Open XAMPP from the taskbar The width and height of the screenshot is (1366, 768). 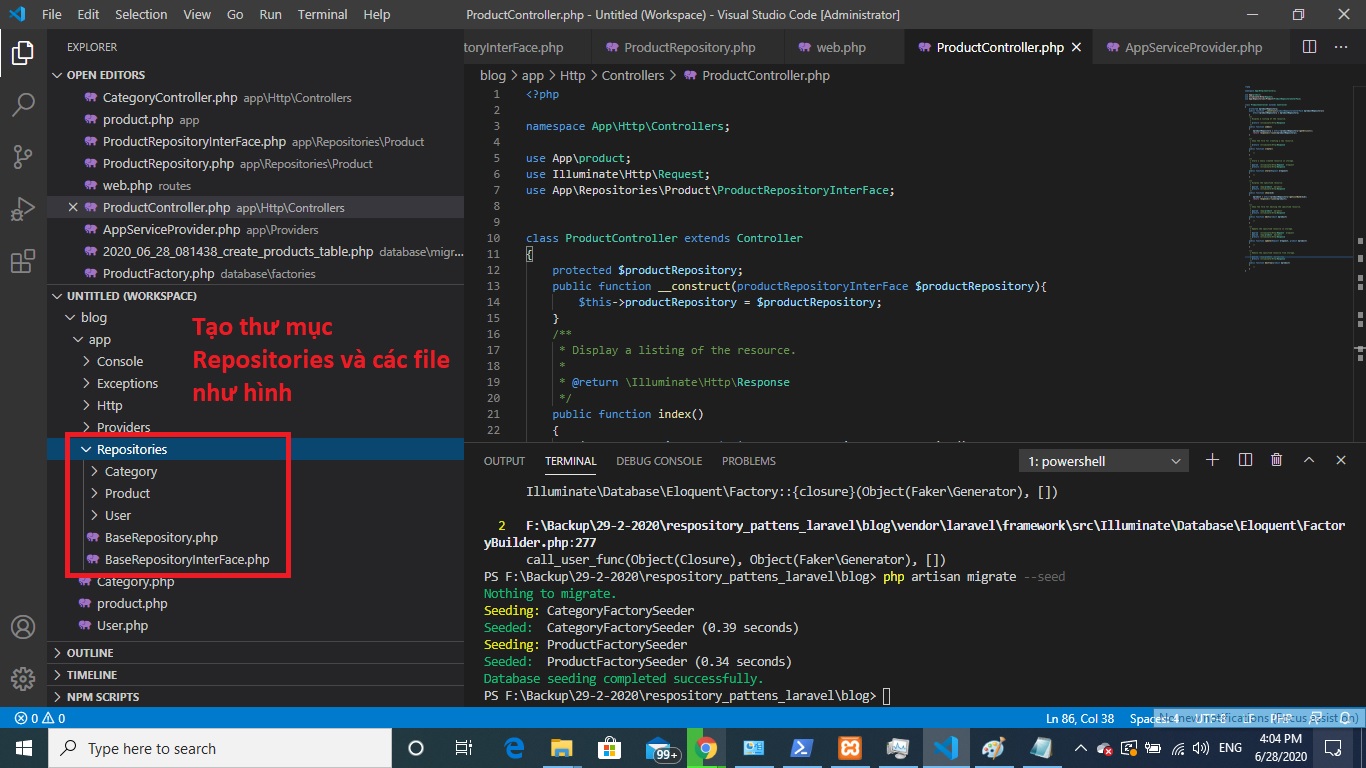(x=849, y=748)
